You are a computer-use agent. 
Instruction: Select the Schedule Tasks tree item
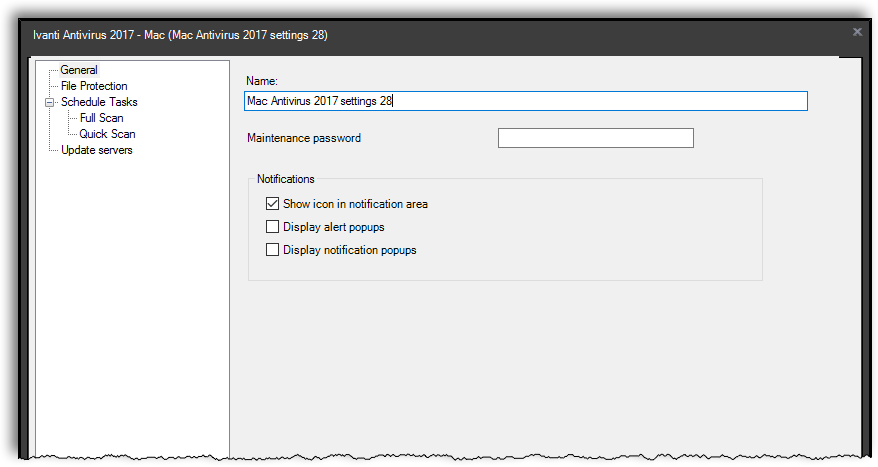[x=99, y=102]
